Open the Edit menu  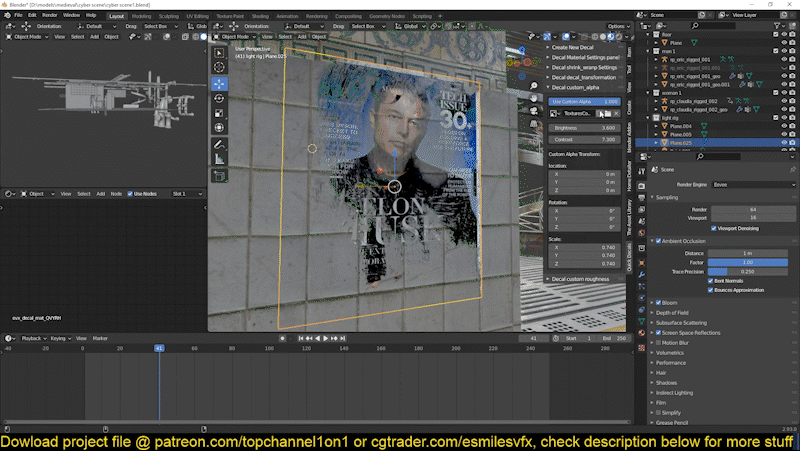pyautogui.click(x=32, y=15)
